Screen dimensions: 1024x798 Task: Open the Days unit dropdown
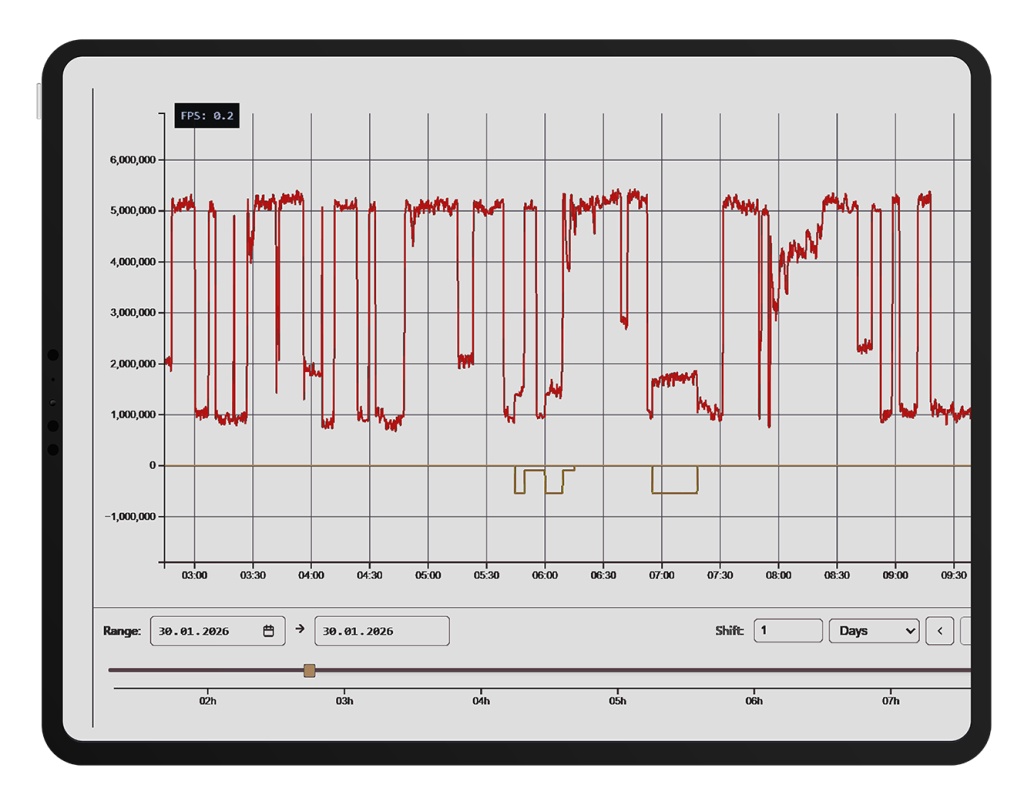click(873, 631)
